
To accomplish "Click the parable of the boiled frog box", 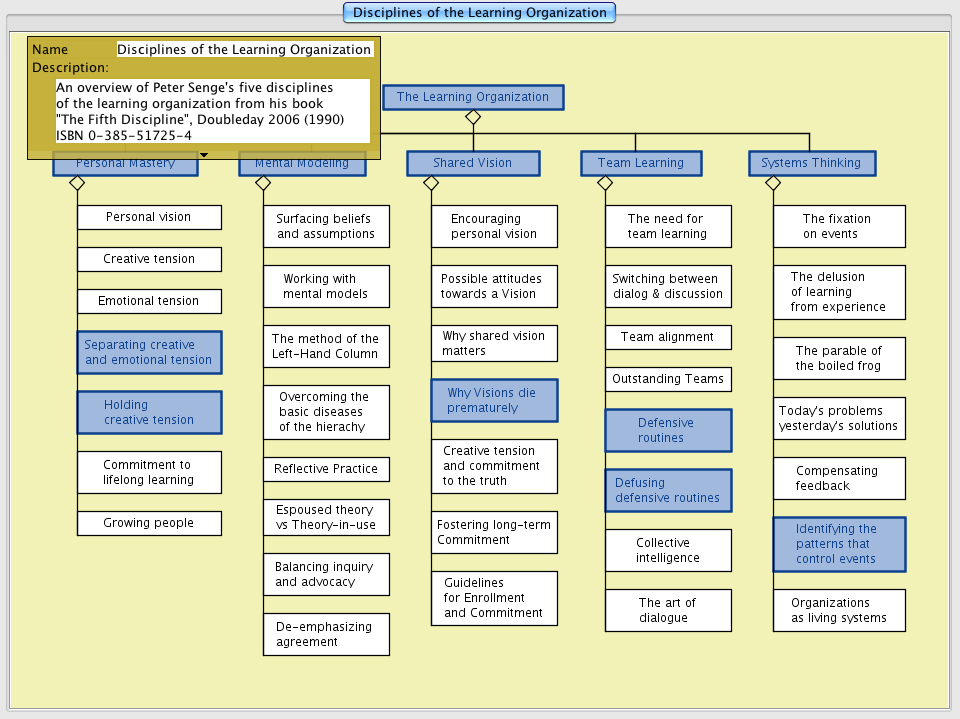I will [x=839, y=358].
